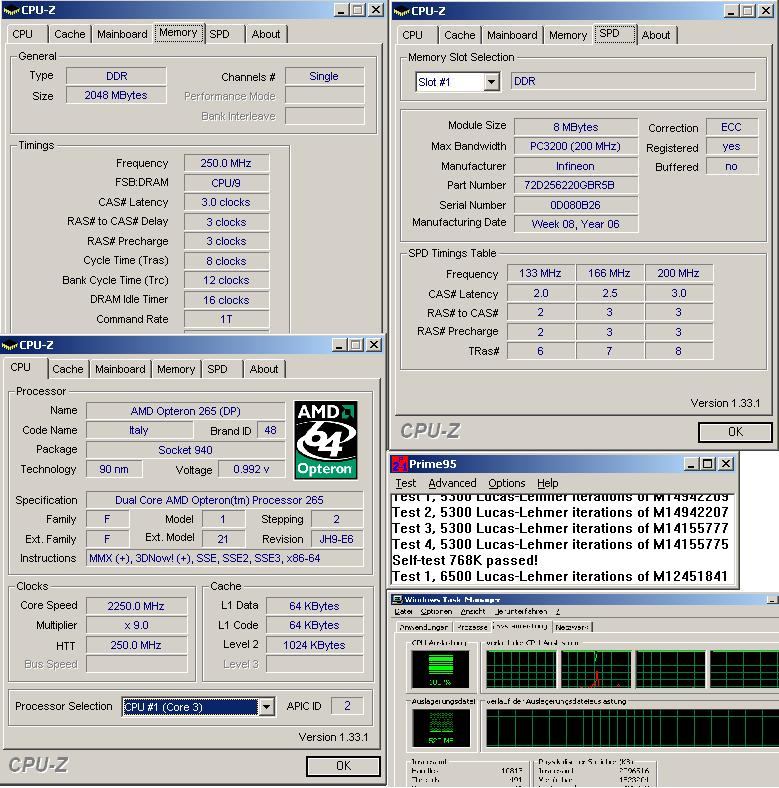This screenshot has width=779, height=788.
Task: Click the Voltage value 0.992 v
Action: (251, 469)
